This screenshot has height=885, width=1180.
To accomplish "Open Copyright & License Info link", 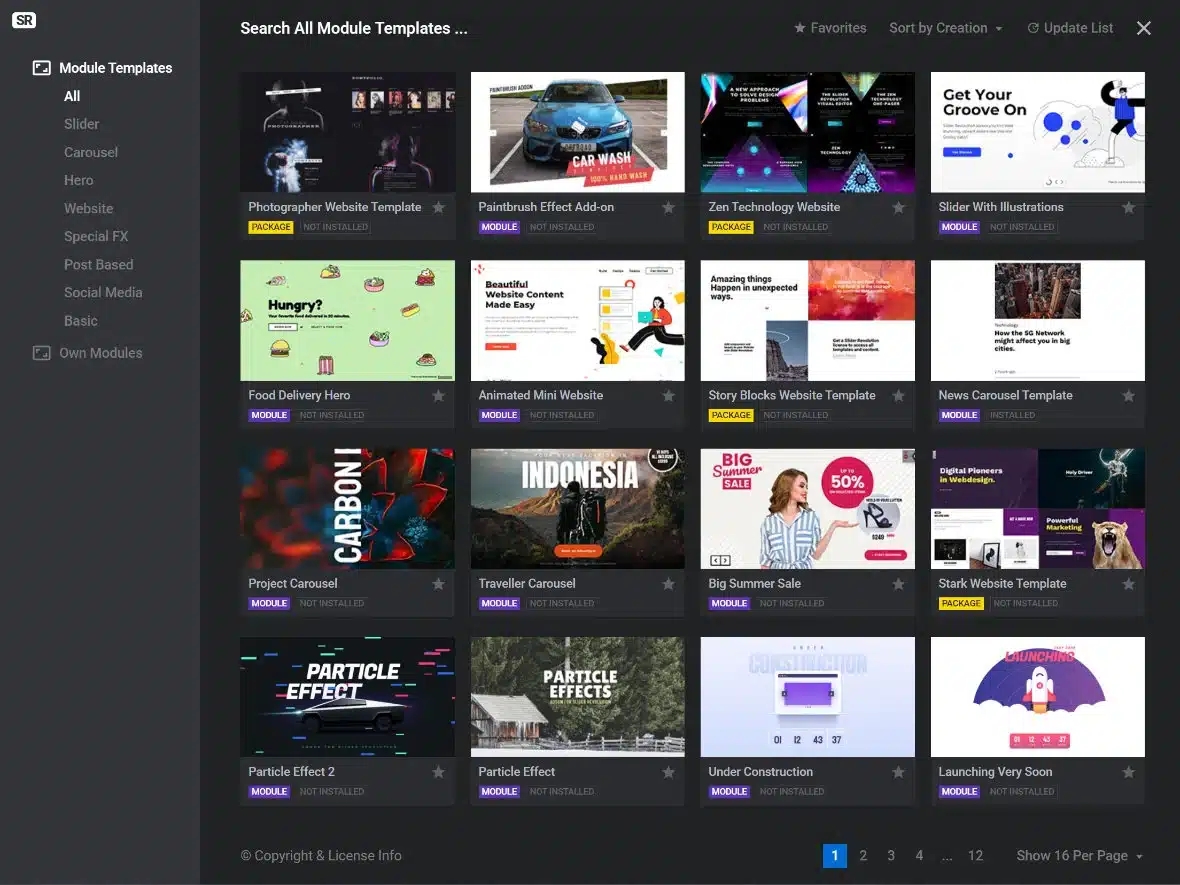I will pyautogui.click(x=321, y=856).
